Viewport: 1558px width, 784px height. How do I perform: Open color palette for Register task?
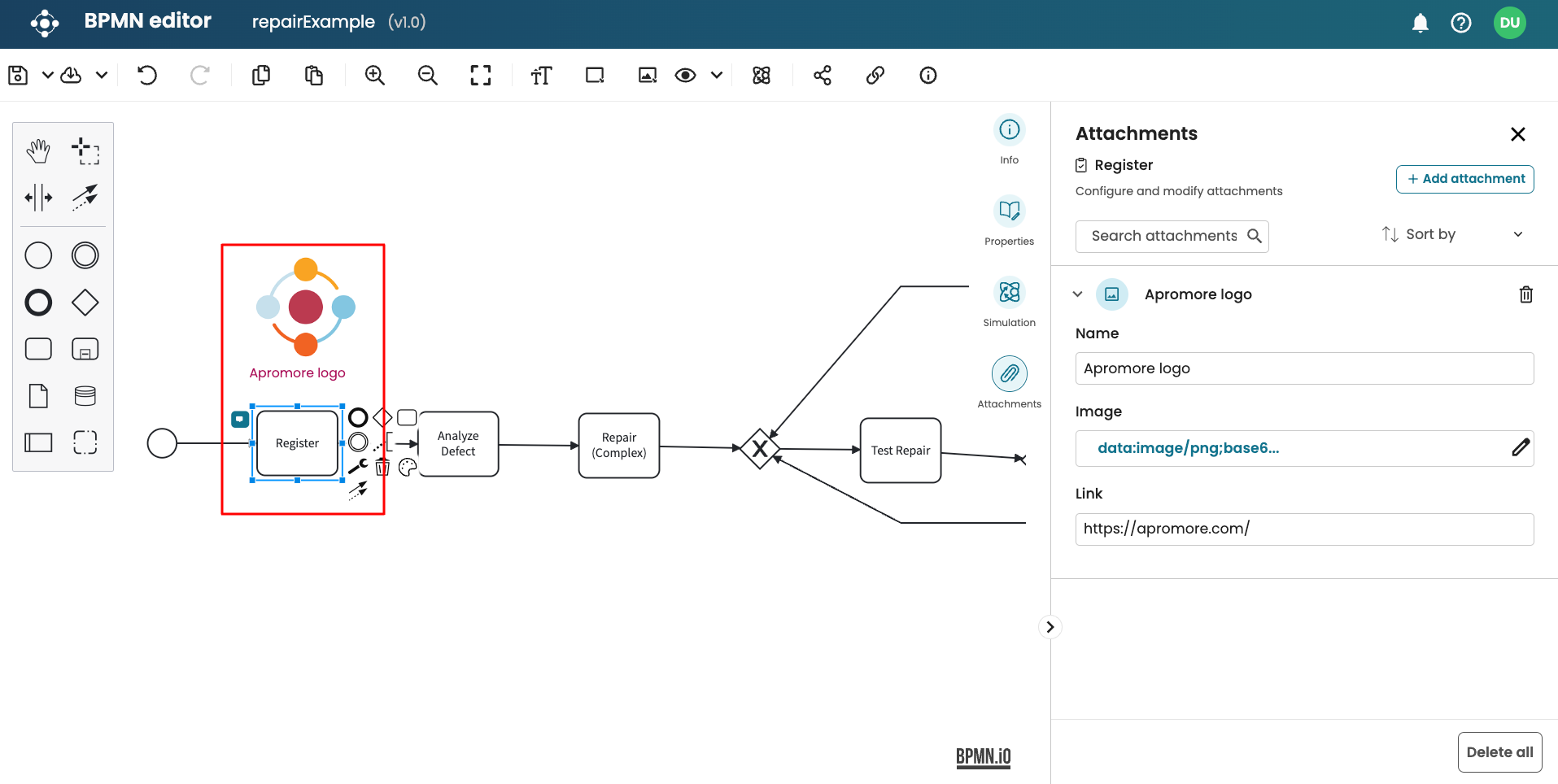[x=408, y=467]
